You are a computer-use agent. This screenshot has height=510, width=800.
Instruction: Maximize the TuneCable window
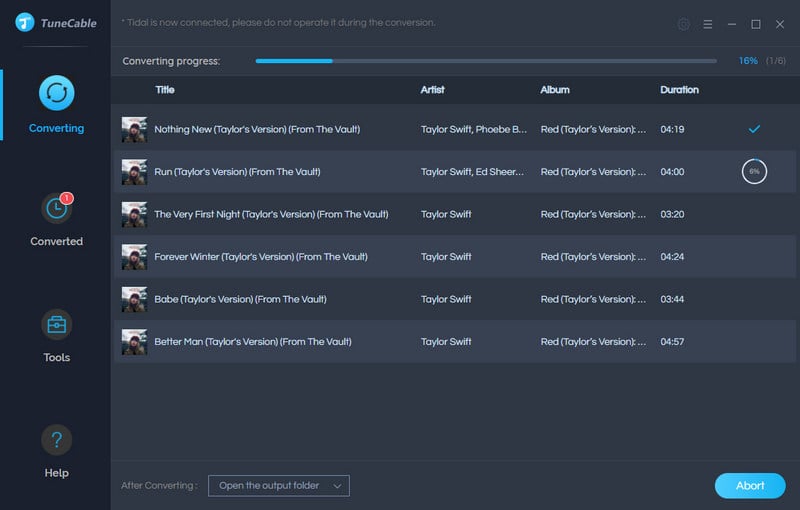(x=756, y=24)
